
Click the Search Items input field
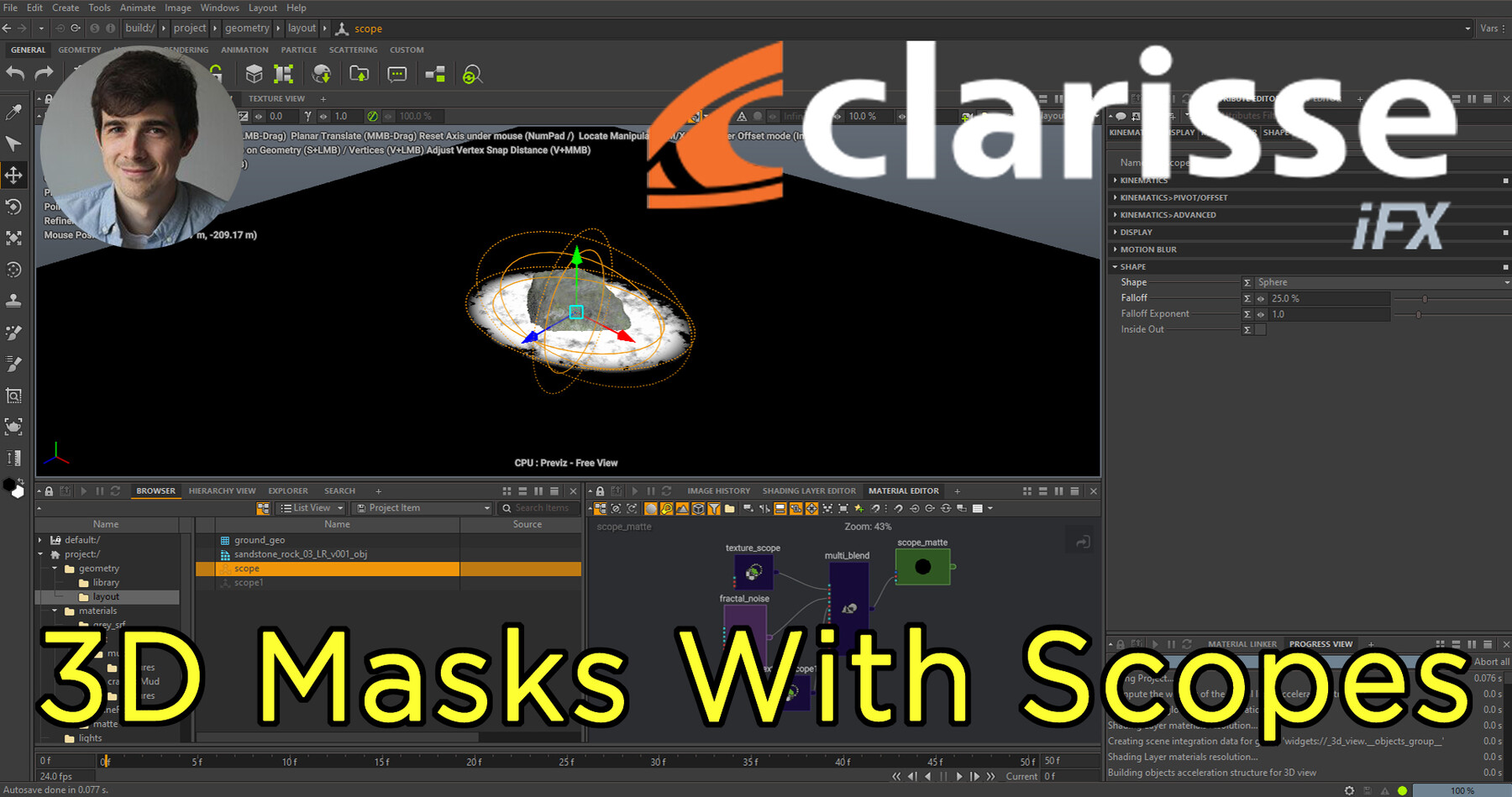541,508
